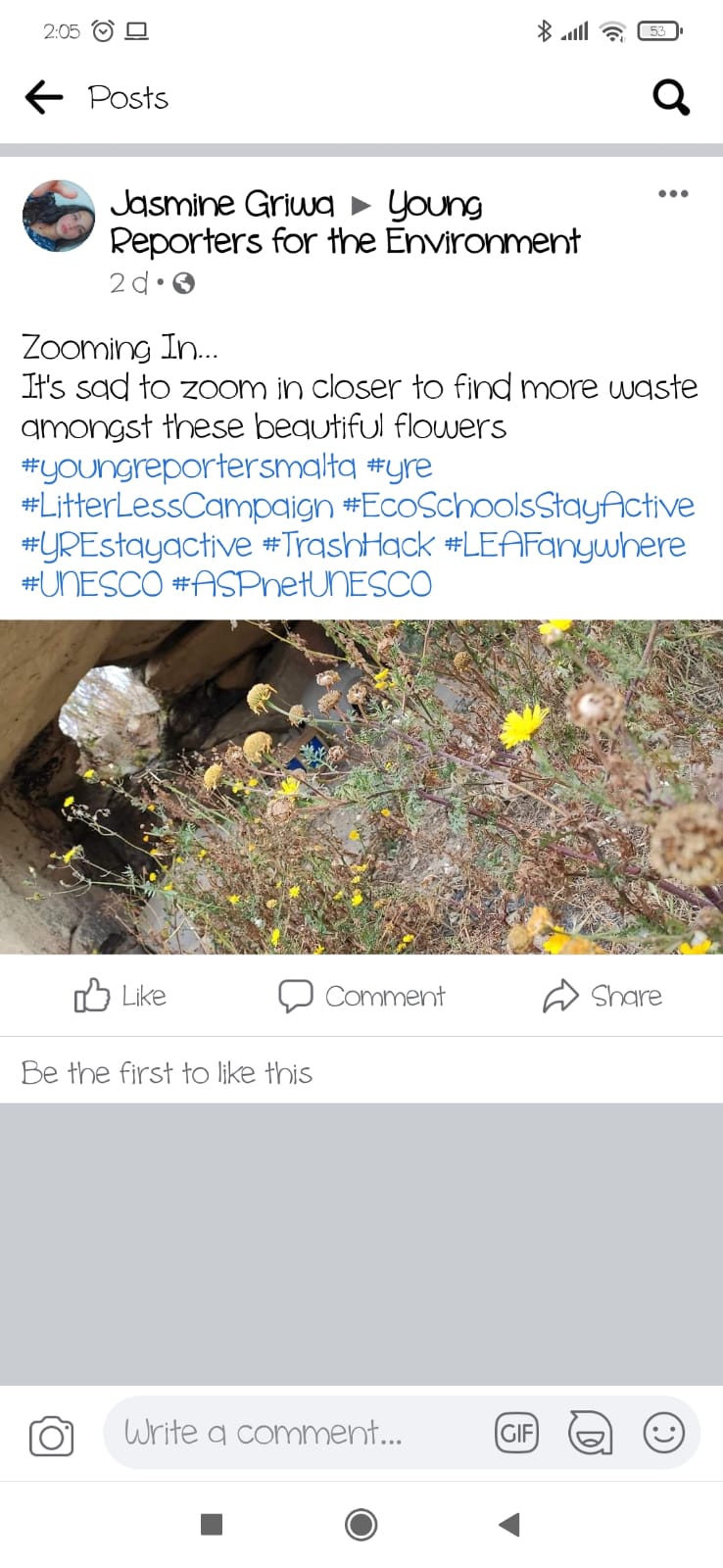Open the GIF picker icon

(x=516, y=1434)
